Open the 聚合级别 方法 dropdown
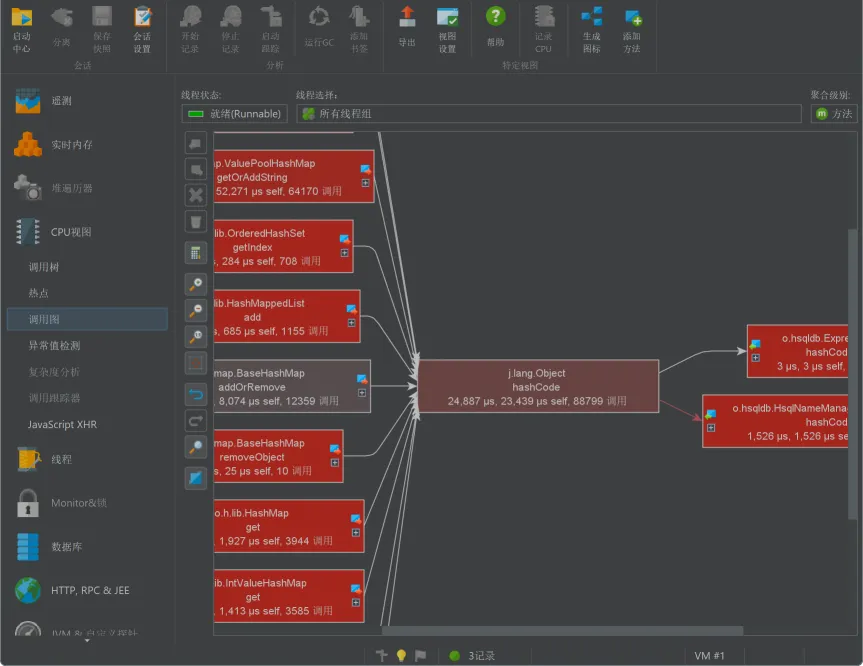This screenshot has width=863, height=666. [x=834, y=114]
